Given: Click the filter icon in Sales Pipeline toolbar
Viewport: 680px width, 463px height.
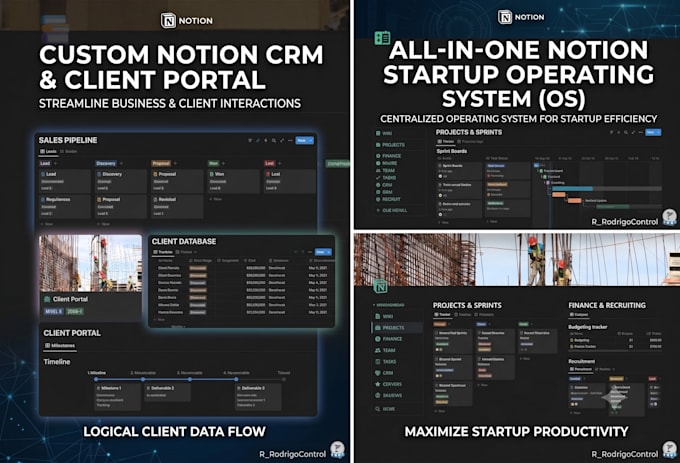Looking at the screenshot, I should pos(250,140).
